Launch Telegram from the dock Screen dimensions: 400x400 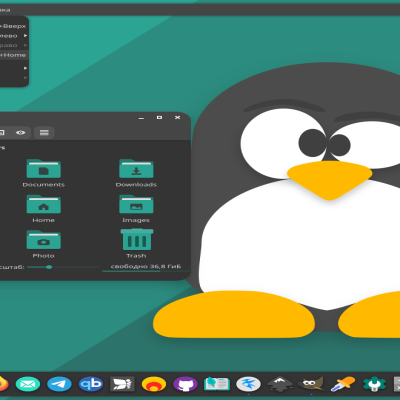[59, 384]
